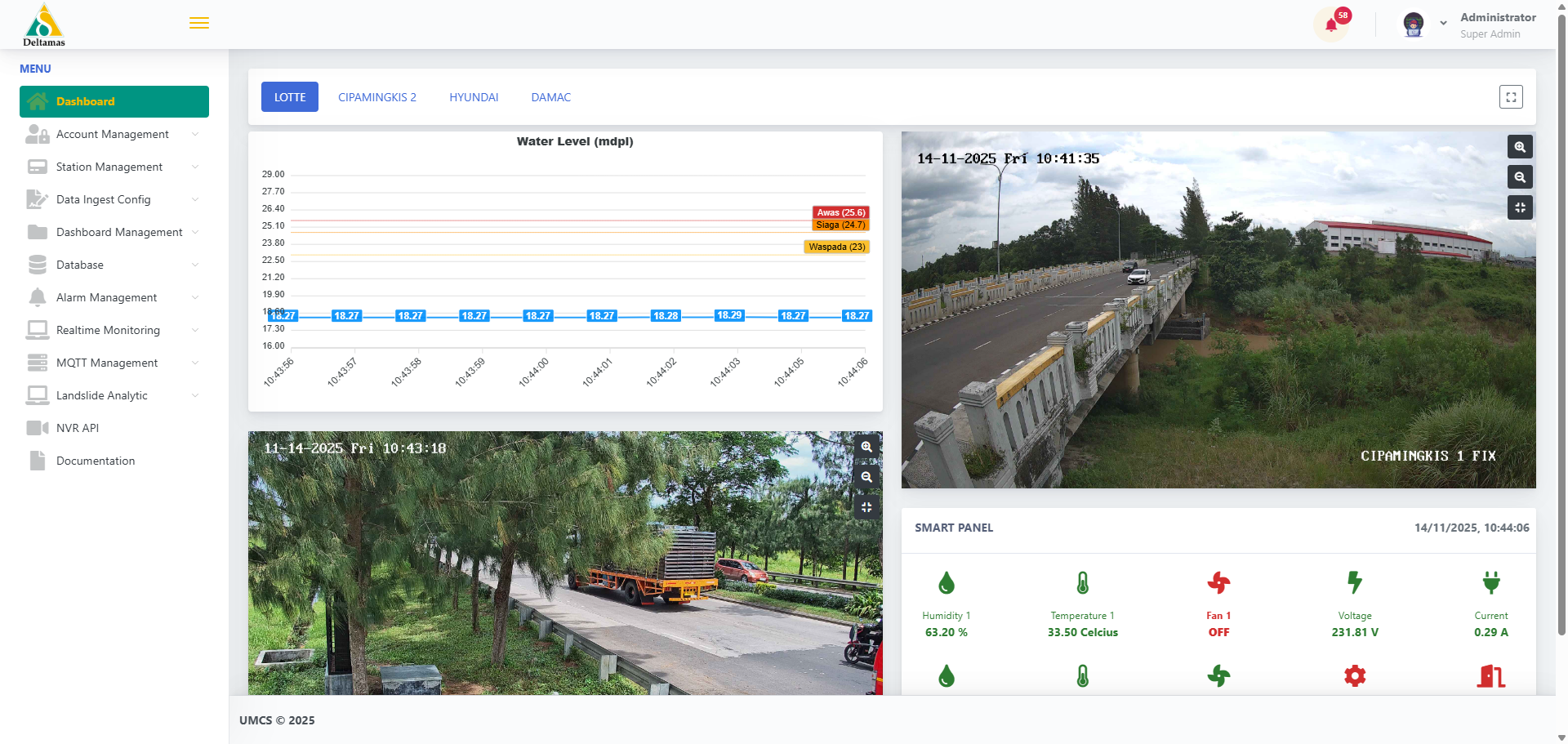Image resolution: width=1568 pixels, height=744 pixels.
Task: Zoom out the CIPAMINGKIS 1 camera view
Action: [x=1520, y=177]
